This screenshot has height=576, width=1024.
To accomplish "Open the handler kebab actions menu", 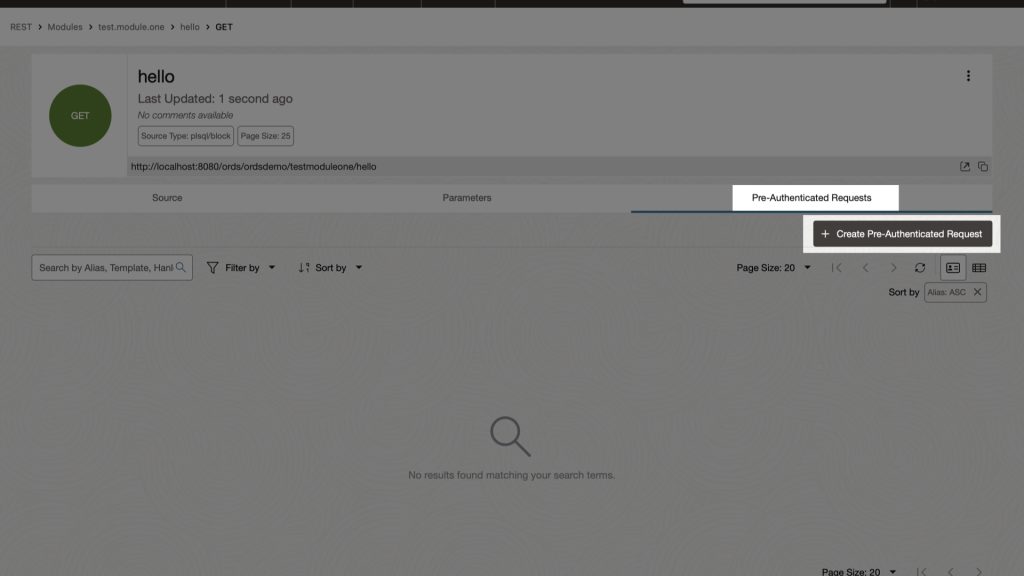I will tap(968, 76).
